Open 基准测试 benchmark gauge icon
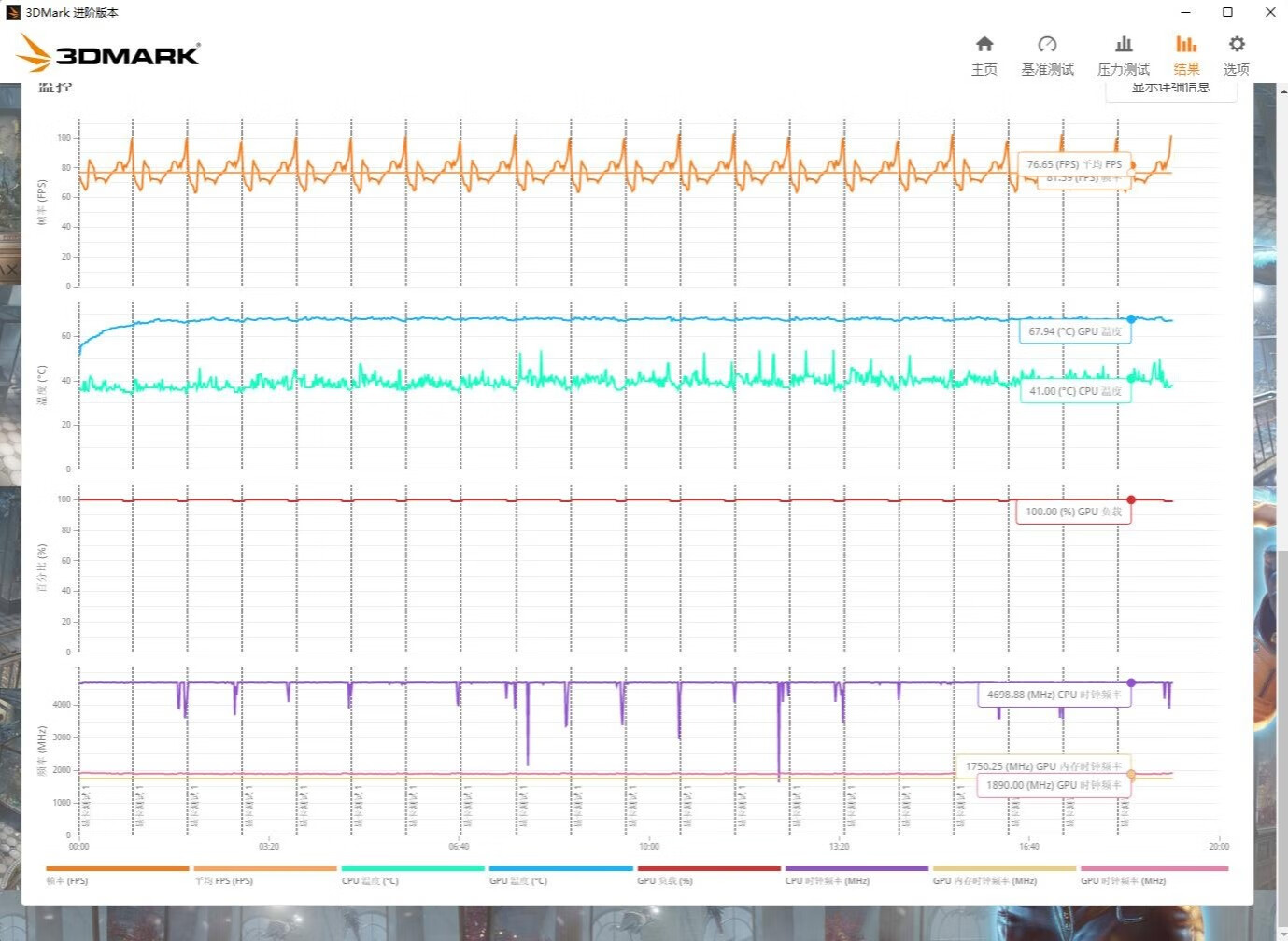Screen dimensions: 1288x941 tap(1047, 55)
